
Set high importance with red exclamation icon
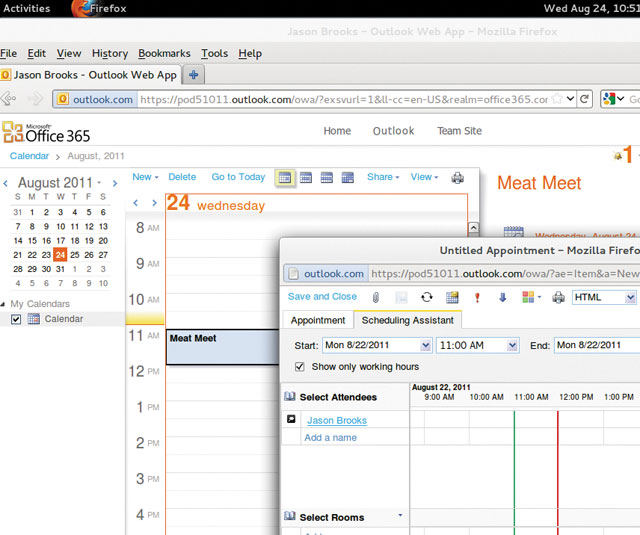[x=477, y=297]
